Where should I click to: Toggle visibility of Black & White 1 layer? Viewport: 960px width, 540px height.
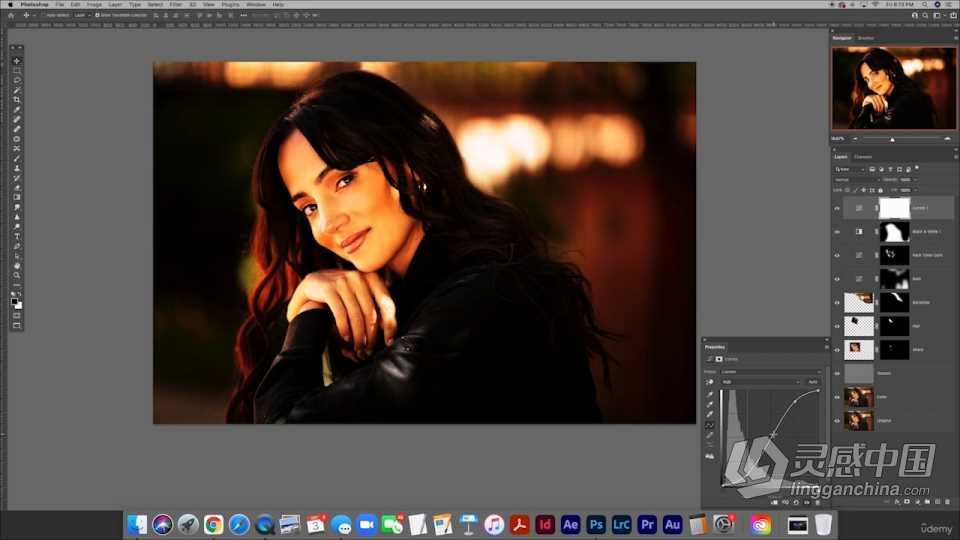(837, 232)
